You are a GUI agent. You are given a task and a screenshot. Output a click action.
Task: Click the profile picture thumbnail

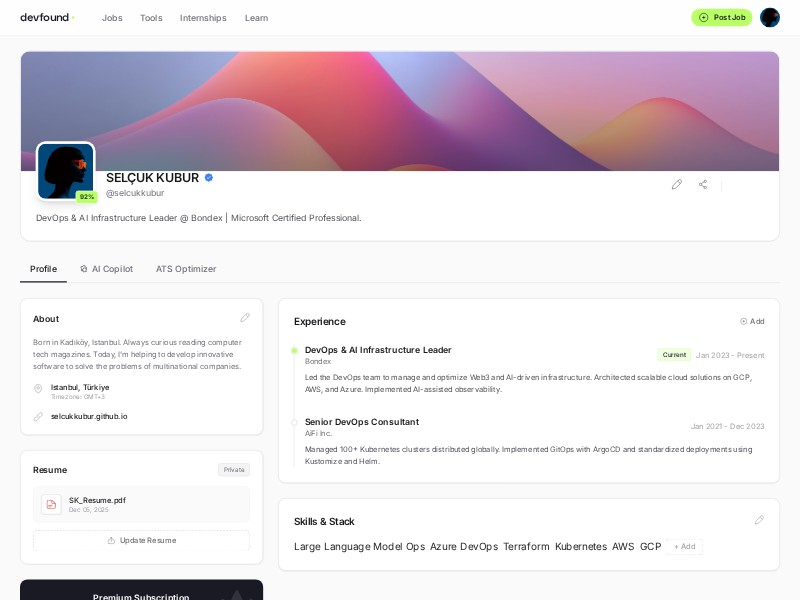65,171
